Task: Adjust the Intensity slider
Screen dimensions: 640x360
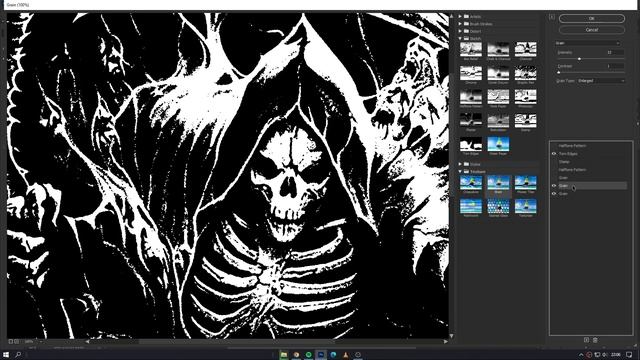Action: pos(579,59)
